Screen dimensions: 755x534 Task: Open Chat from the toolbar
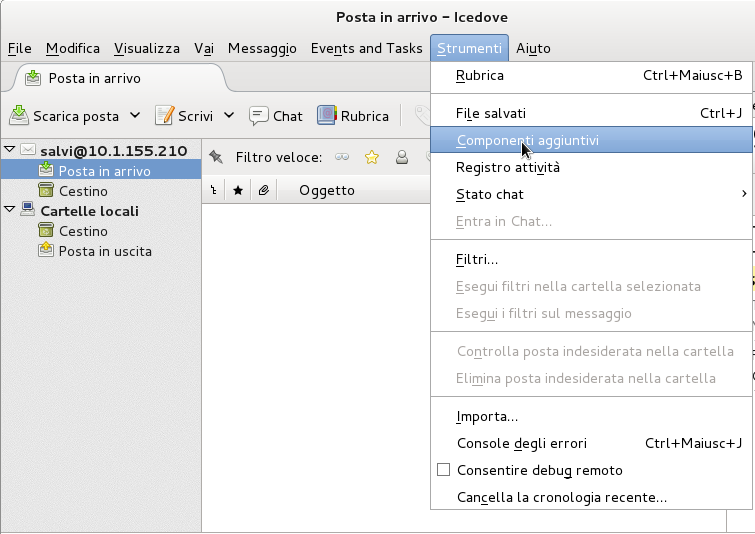pos(275,116)
